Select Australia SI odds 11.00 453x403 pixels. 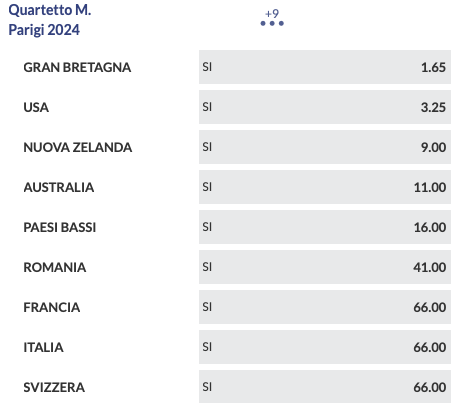tap(325, 187)
